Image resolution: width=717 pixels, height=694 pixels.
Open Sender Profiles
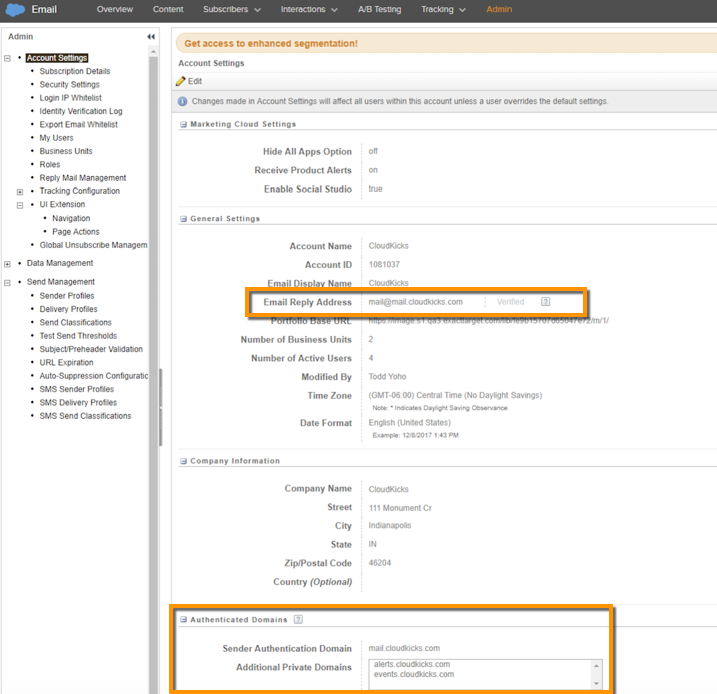(x=67, y=296)
